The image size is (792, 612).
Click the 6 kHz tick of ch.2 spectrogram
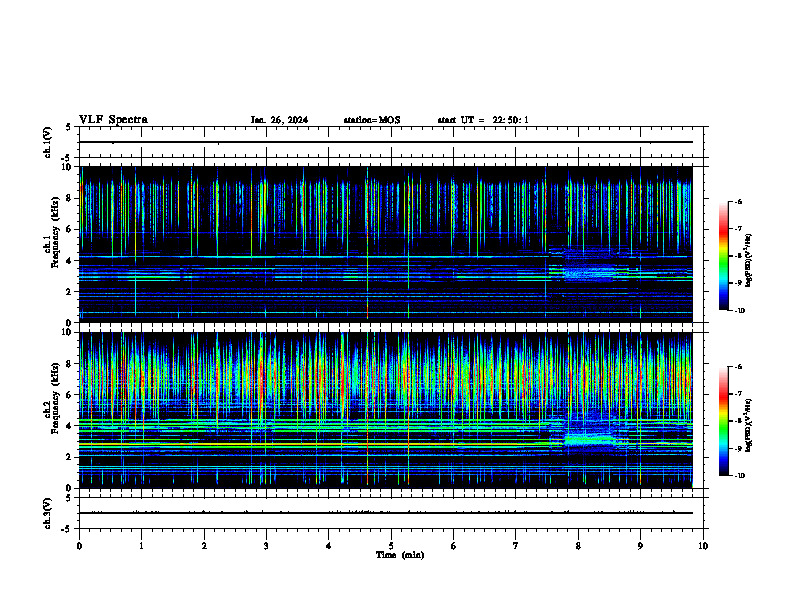point(69,395)
